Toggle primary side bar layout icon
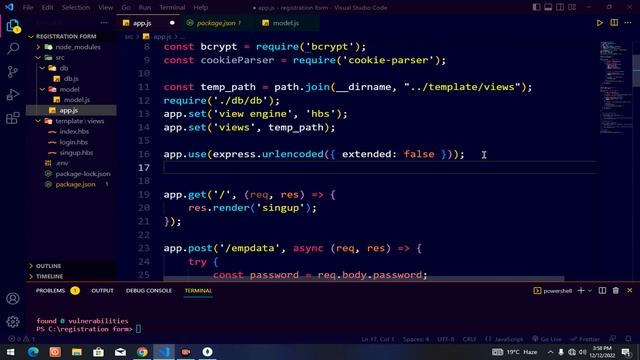Image resolution: width=640 pixels, height=360 pixels. tap(536, 7)
